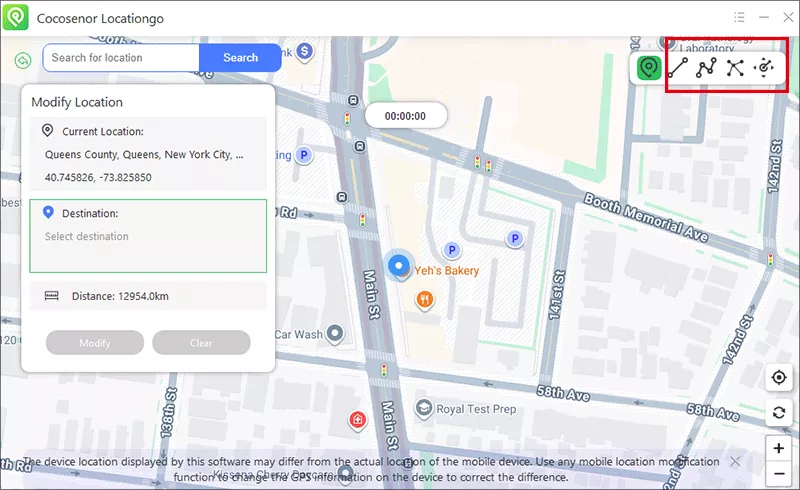Image resolution: width=800 pixels, height=490 pixels.
Task: Select the two-spot route mode
Action: click(x=679, y=68)
